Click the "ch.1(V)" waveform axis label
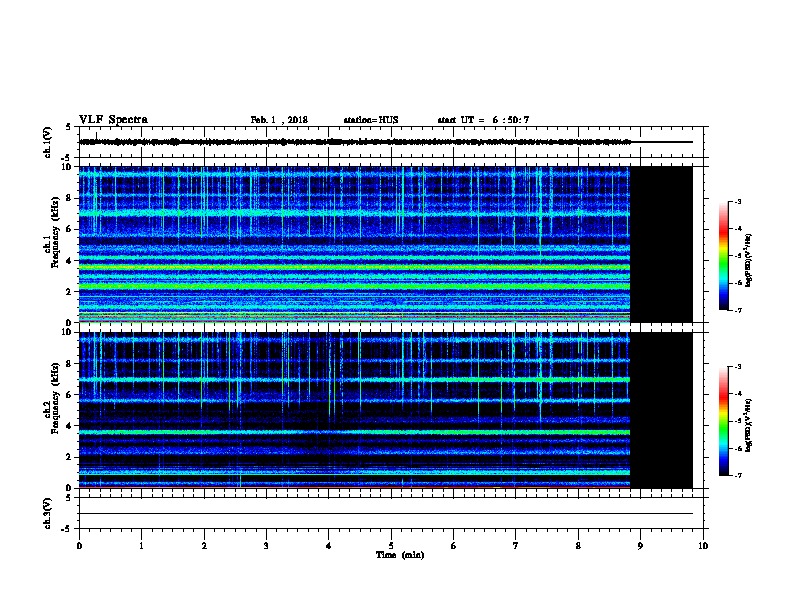The image size is (792, 612). (x=48, y=142)
